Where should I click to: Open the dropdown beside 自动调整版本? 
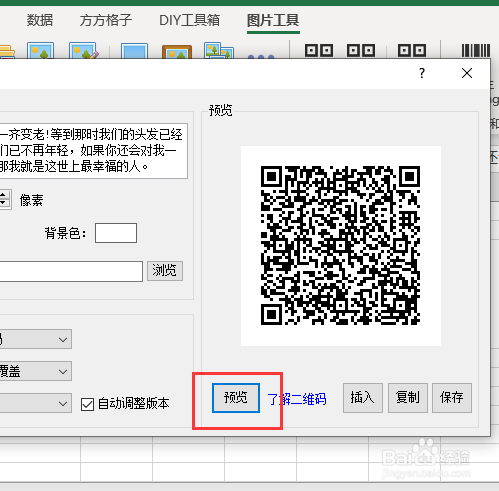pyautogui.click(x=35, y=403)
